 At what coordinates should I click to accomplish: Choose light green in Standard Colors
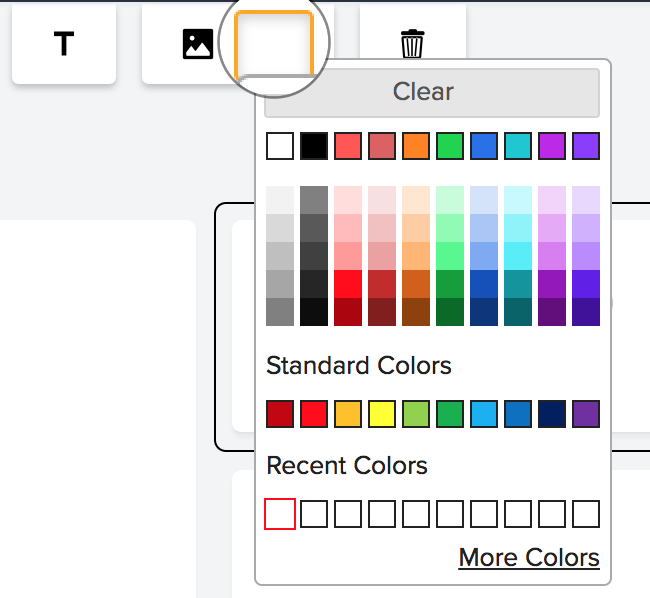point(416,414)
